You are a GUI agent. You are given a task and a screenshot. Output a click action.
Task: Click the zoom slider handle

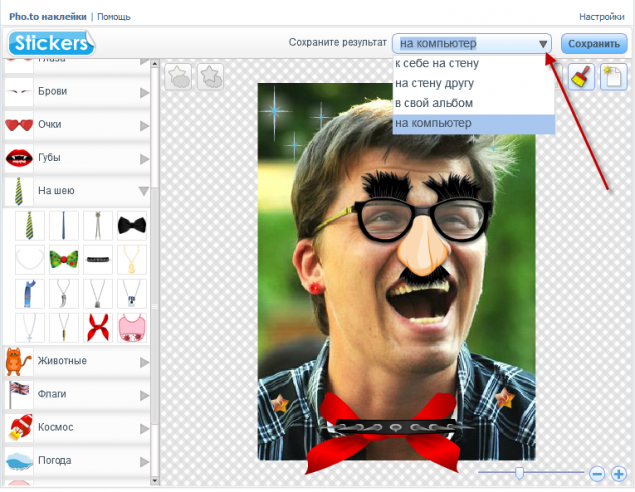click(x=519, y=473)
